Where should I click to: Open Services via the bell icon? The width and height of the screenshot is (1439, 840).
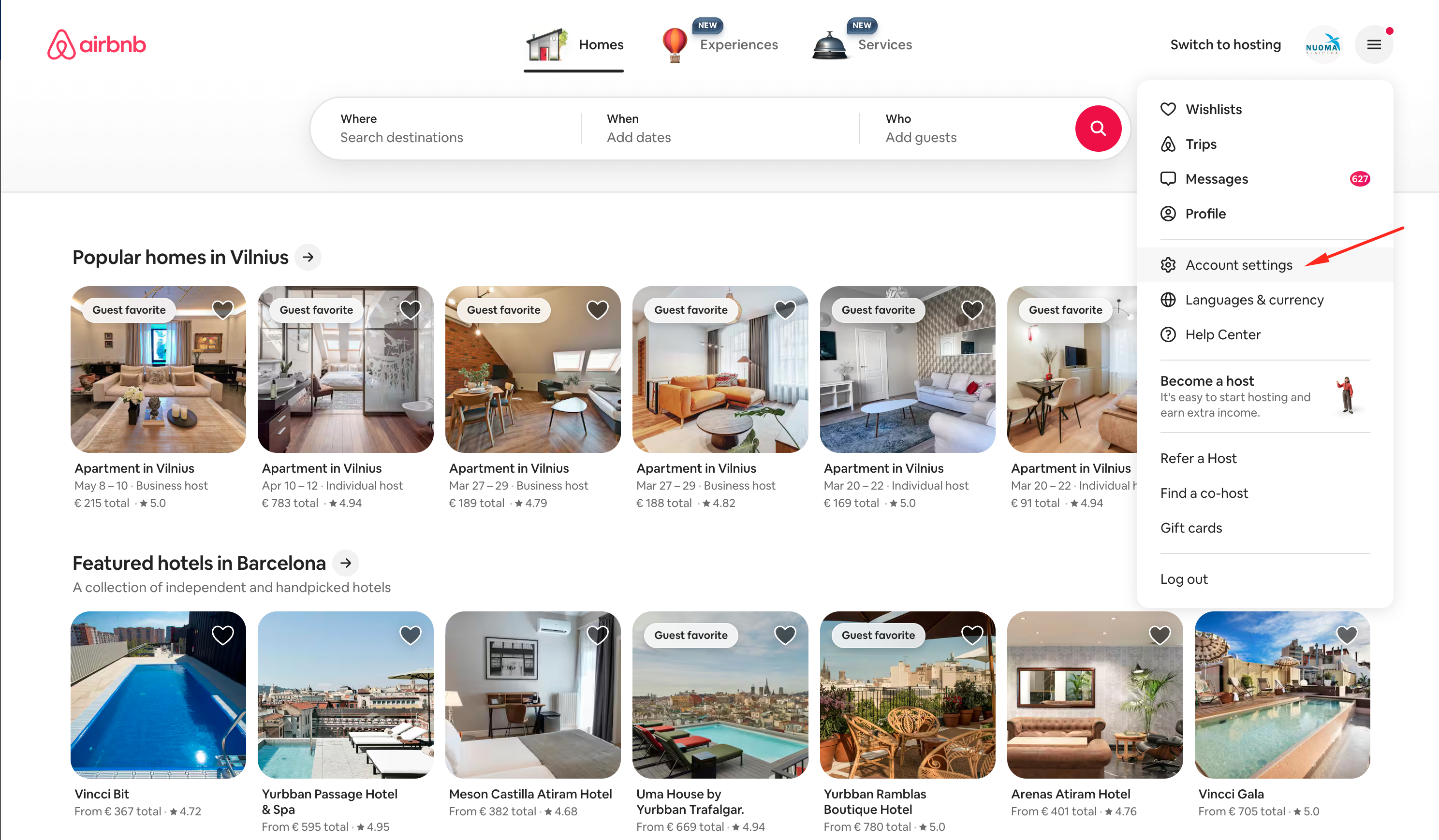pos(829,44)
